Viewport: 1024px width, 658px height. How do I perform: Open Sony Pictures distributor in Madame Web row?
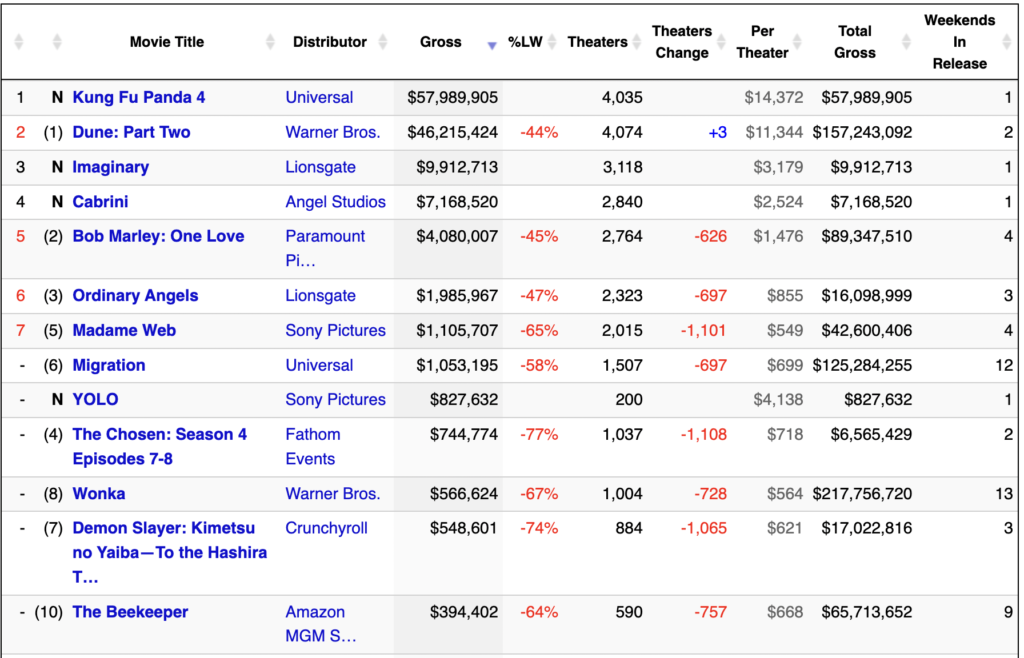click(335, 330)
